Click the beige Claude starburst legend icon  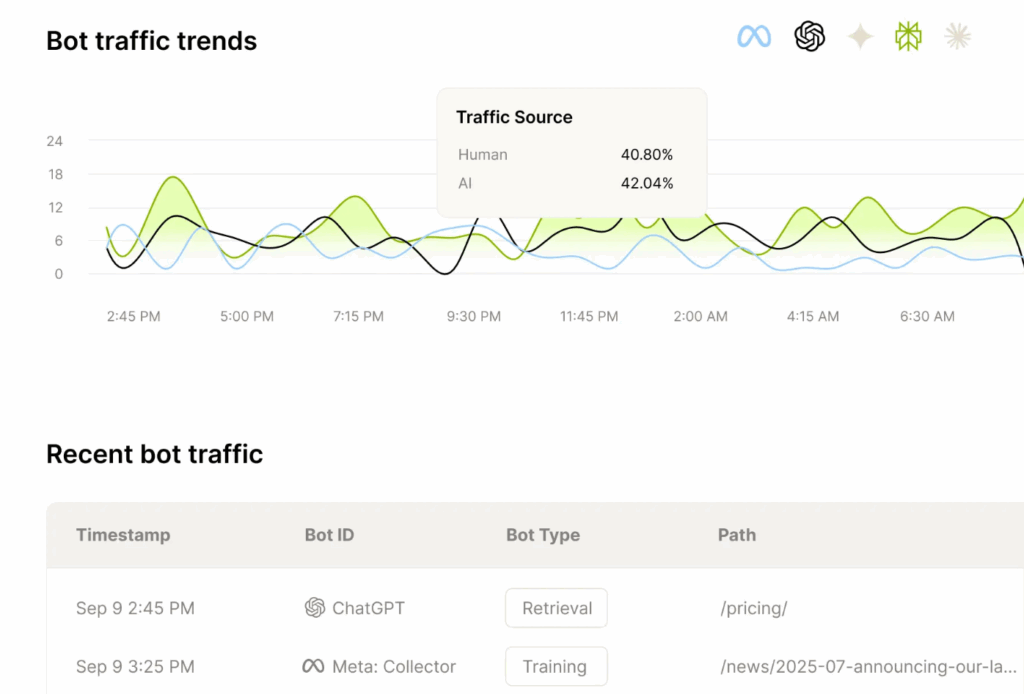pos(957,36)
